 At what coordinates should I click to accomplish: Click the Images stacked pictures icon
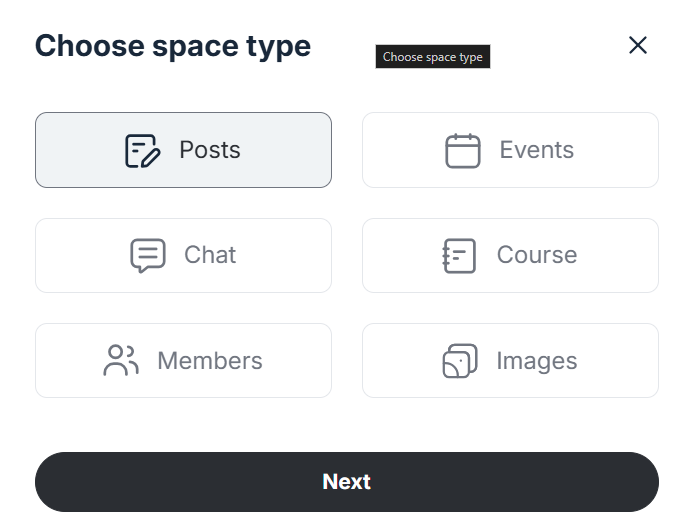pyautogui.click(x=460, y=361)
